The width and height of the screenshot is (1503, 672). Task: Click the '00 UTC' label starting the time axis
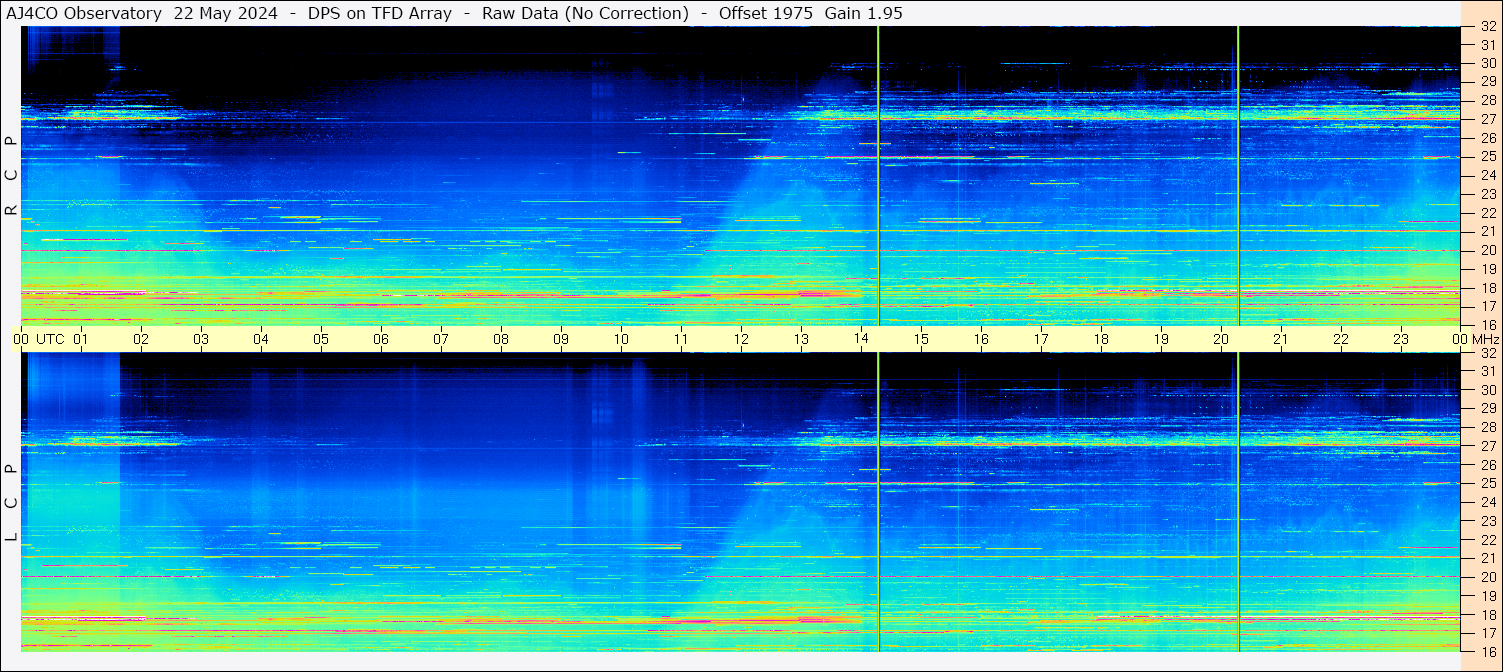[x=40, y=339]
